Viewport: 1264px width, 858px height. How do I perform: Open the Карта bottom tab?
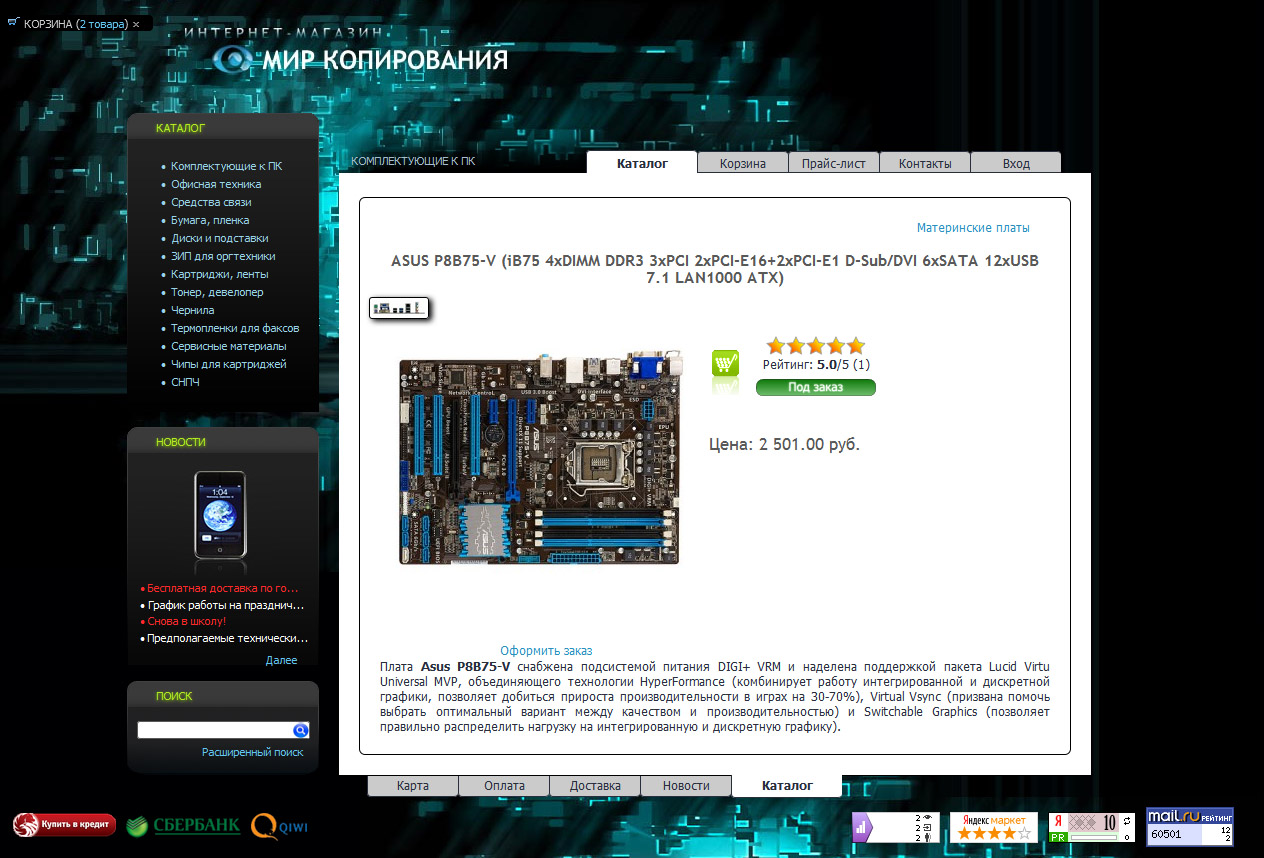(413, 786)
